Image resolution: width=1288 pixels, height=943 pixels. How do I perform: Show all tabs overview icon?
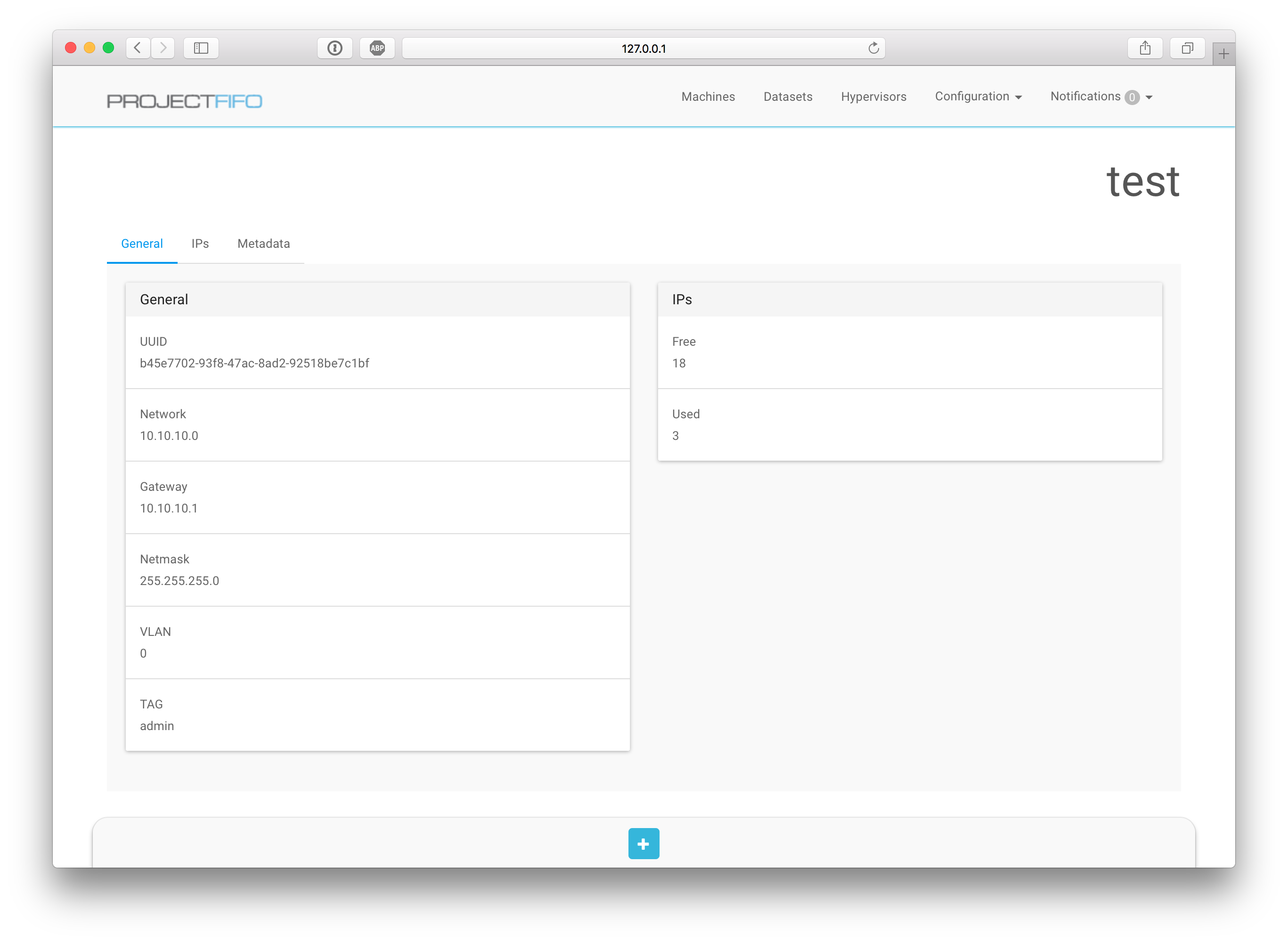coord(1187,48)
